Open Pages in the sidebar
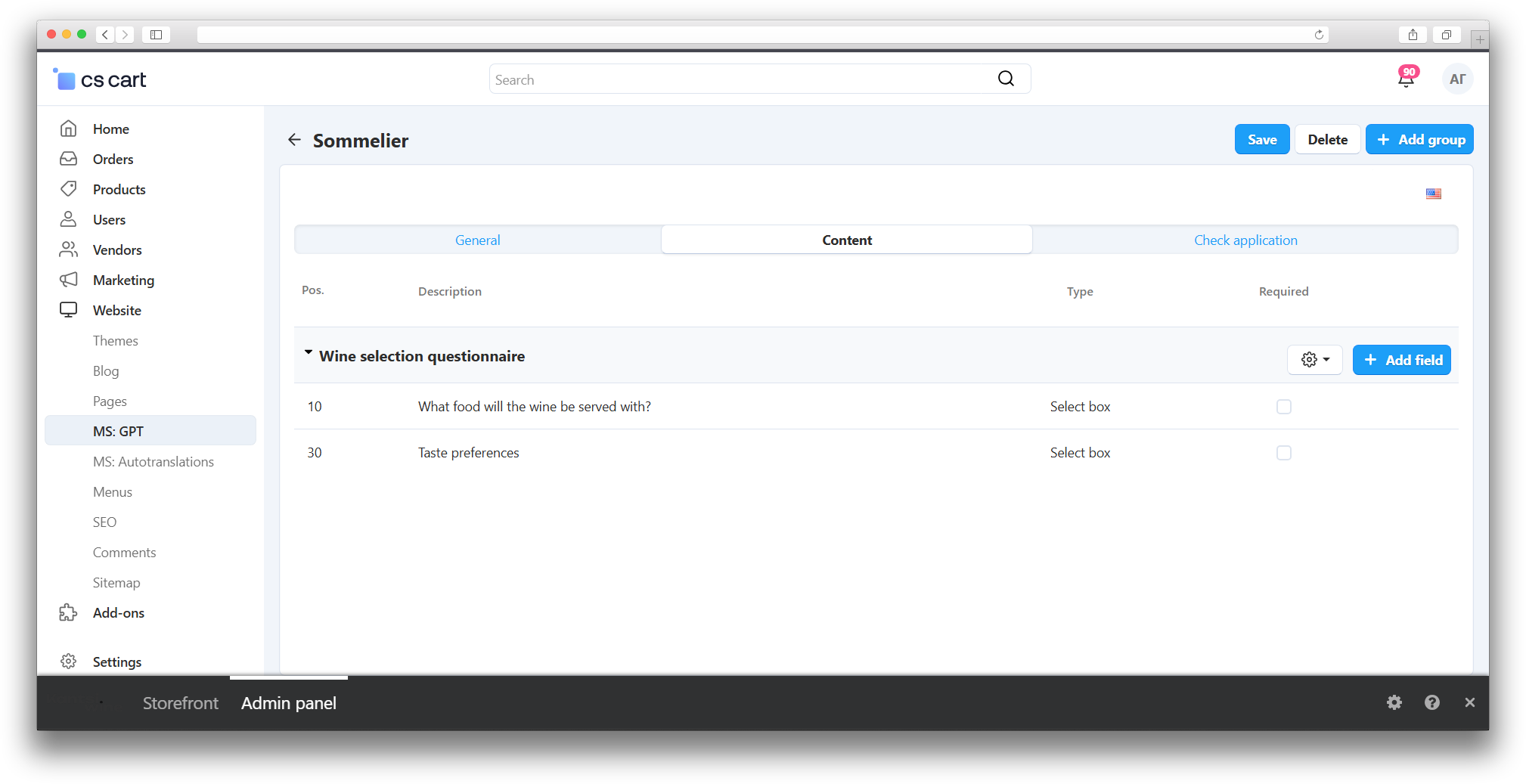 point(110,401)
